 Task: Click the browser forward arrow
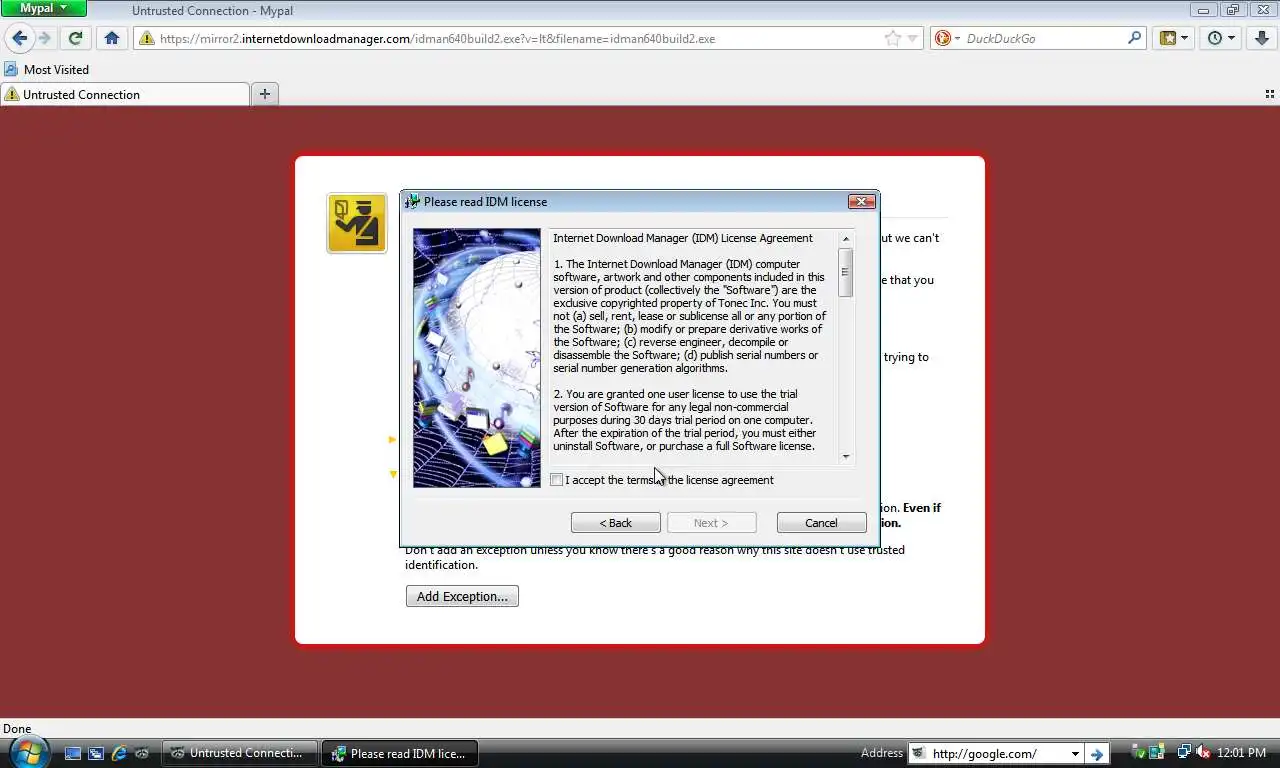[45, 38]
